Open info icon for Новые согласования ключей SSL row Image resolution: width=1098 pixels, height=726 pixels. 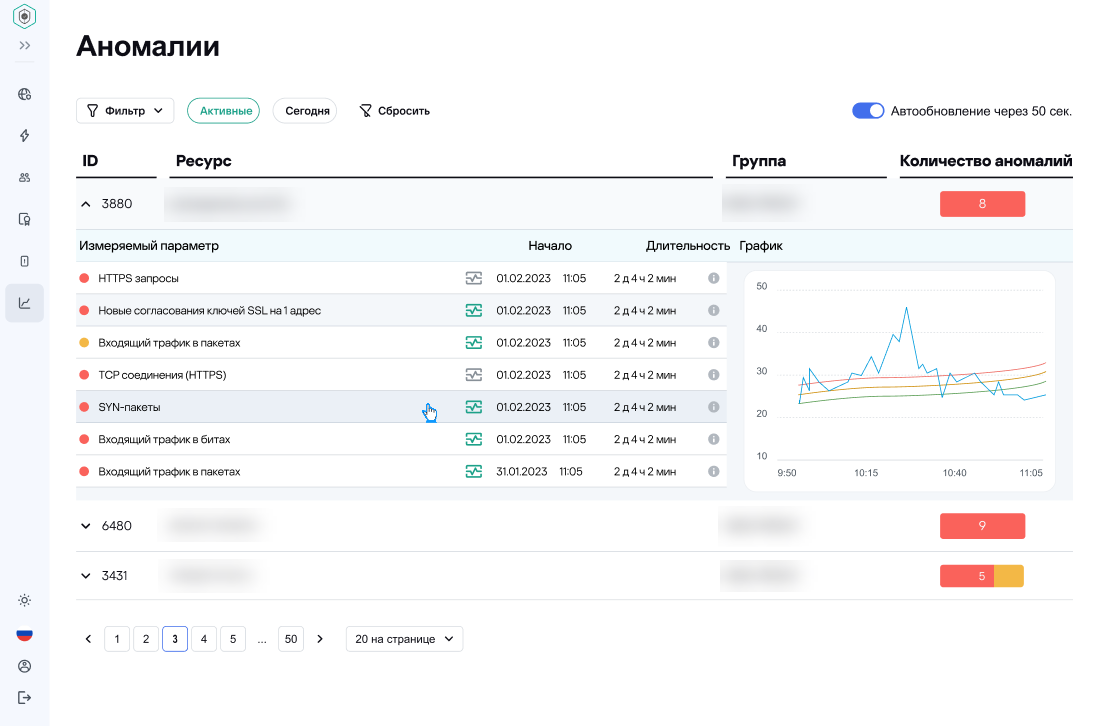pos(714,310)
